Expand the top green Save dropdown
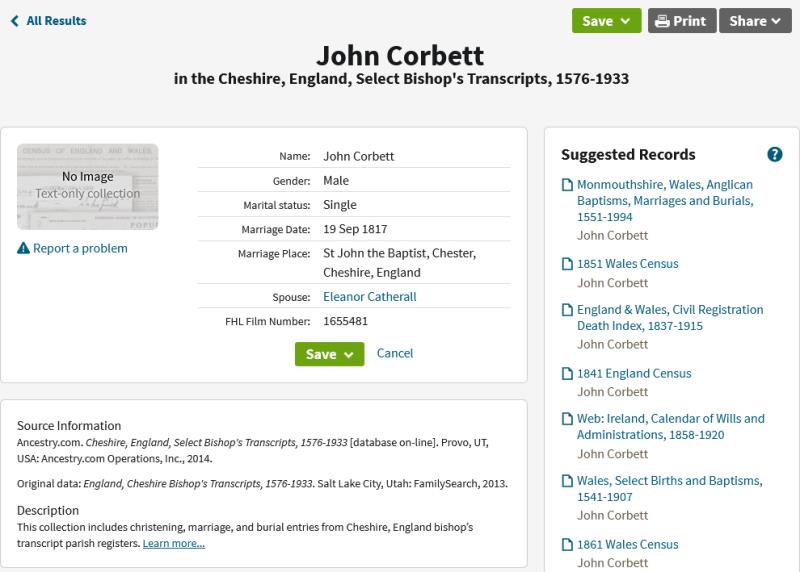800x572 pixels. 606,21
